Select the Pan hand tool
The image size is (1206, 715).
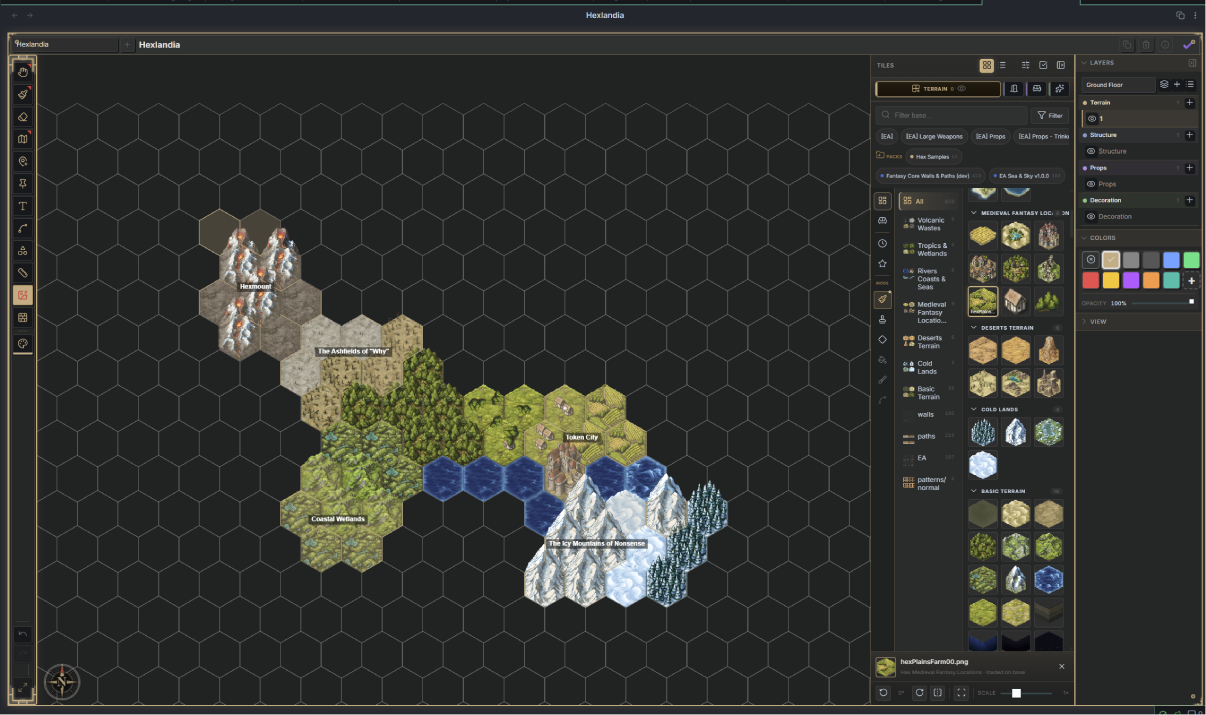(x=23, y=71)
